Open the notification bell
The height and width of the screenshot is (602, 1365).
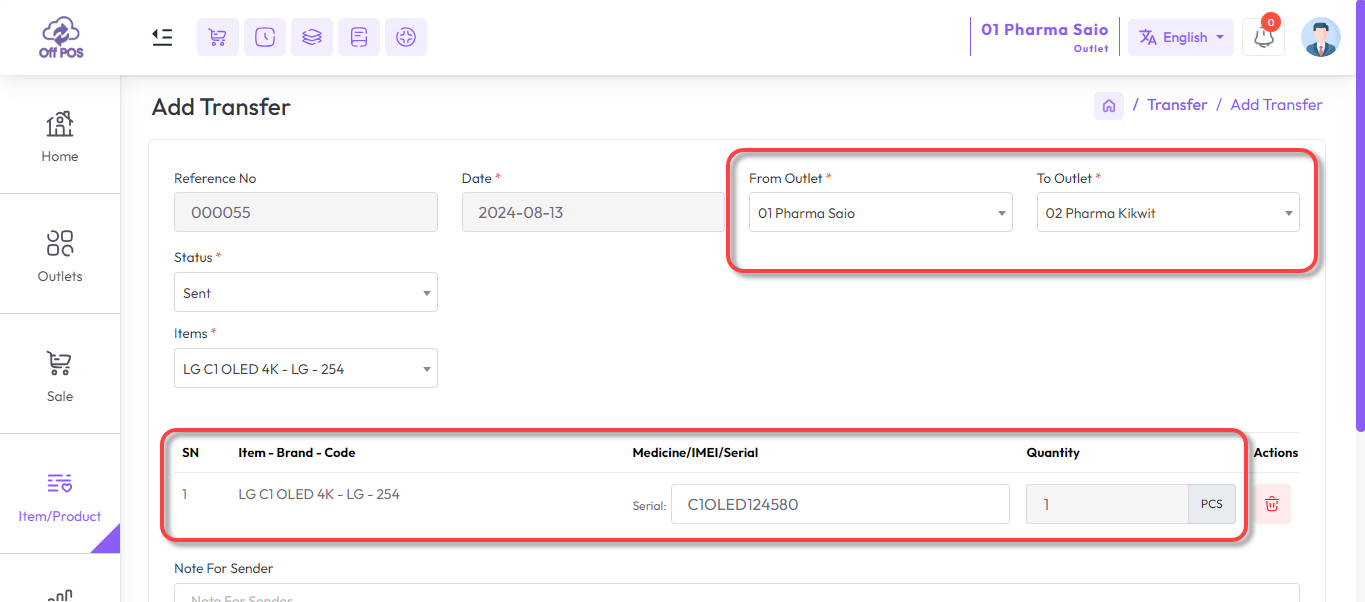point(1263,37)
